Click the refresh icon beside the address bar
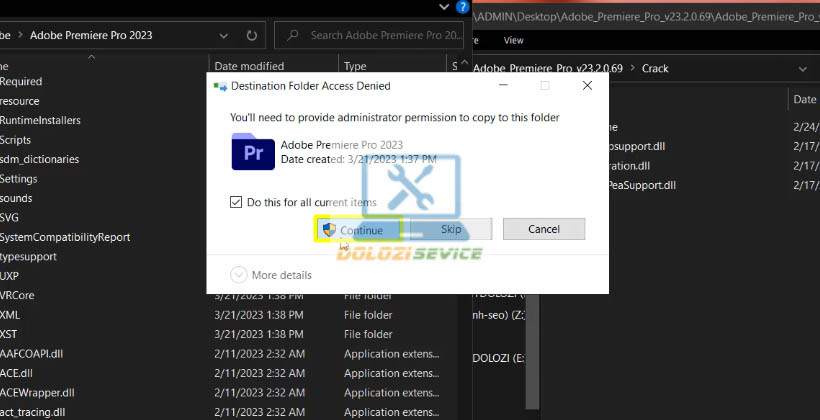820x420 pixels. (x=249, y=35)
